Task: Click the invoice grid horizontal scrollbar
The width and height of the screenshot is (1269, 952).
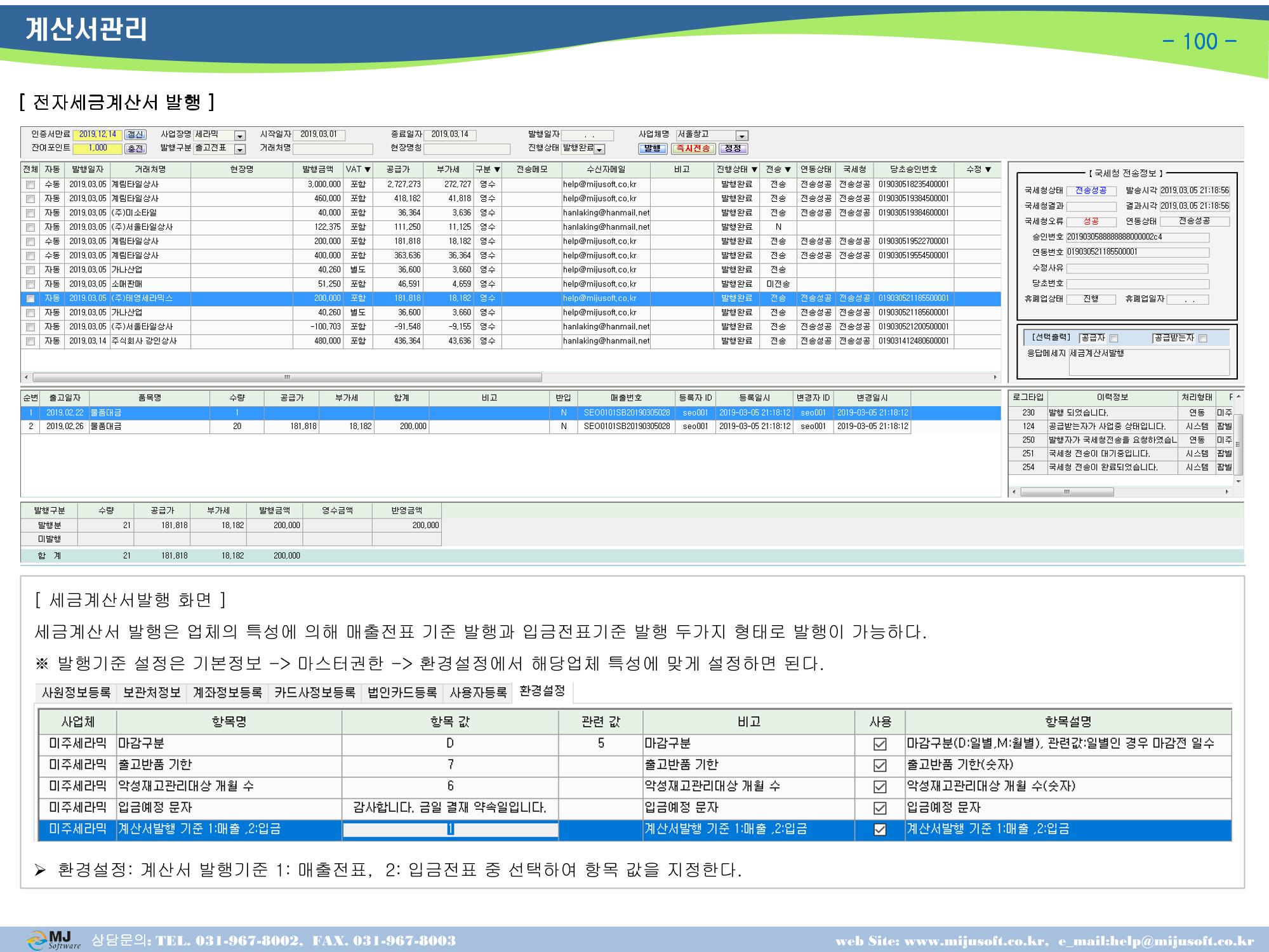Action: pos(287,377)
